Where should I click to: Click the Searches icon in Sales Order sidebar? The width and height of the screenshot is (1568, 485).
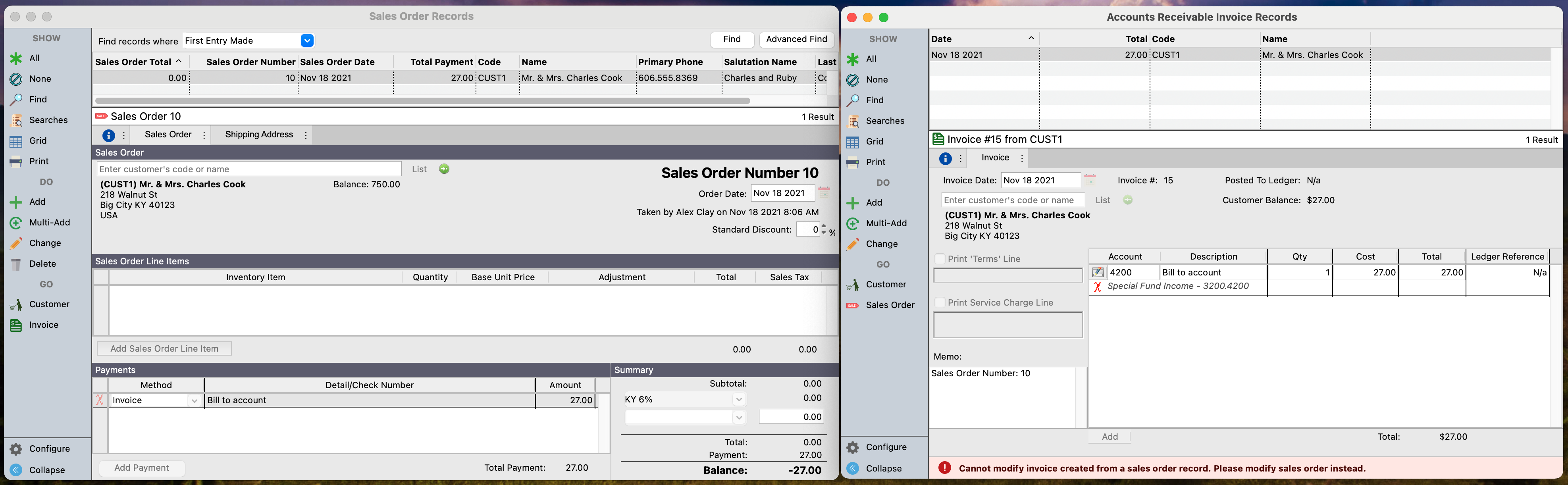click(x=16, y=121)
